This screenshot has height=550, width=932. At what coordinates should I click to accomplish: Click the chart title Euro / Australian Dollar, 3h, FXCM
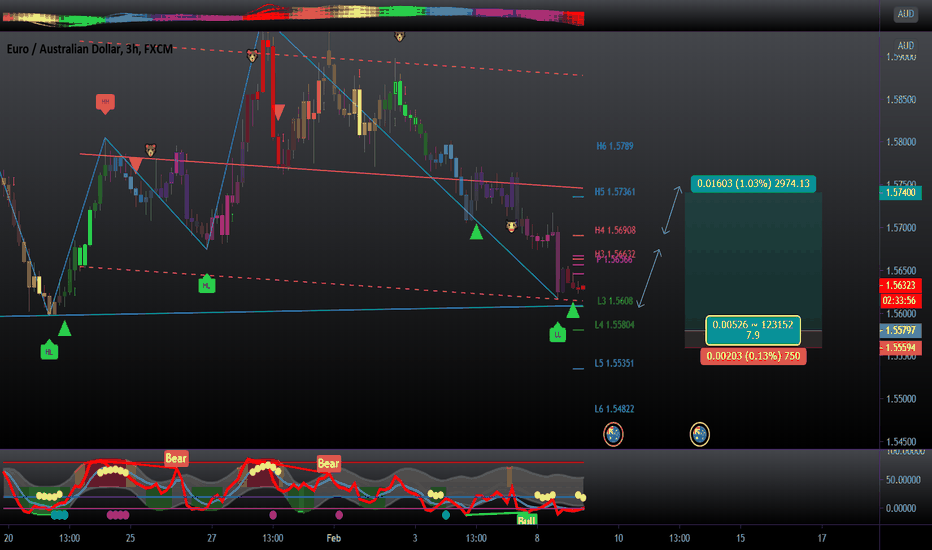point(90,49)
